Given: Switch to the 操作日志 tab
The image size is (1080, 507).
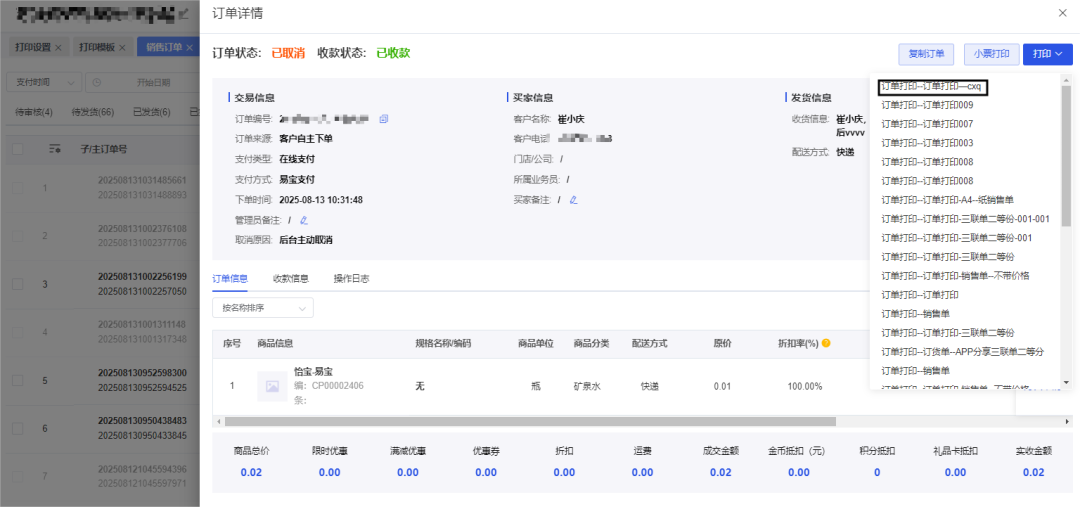Looking at the screenshot, I should point(351,279).
